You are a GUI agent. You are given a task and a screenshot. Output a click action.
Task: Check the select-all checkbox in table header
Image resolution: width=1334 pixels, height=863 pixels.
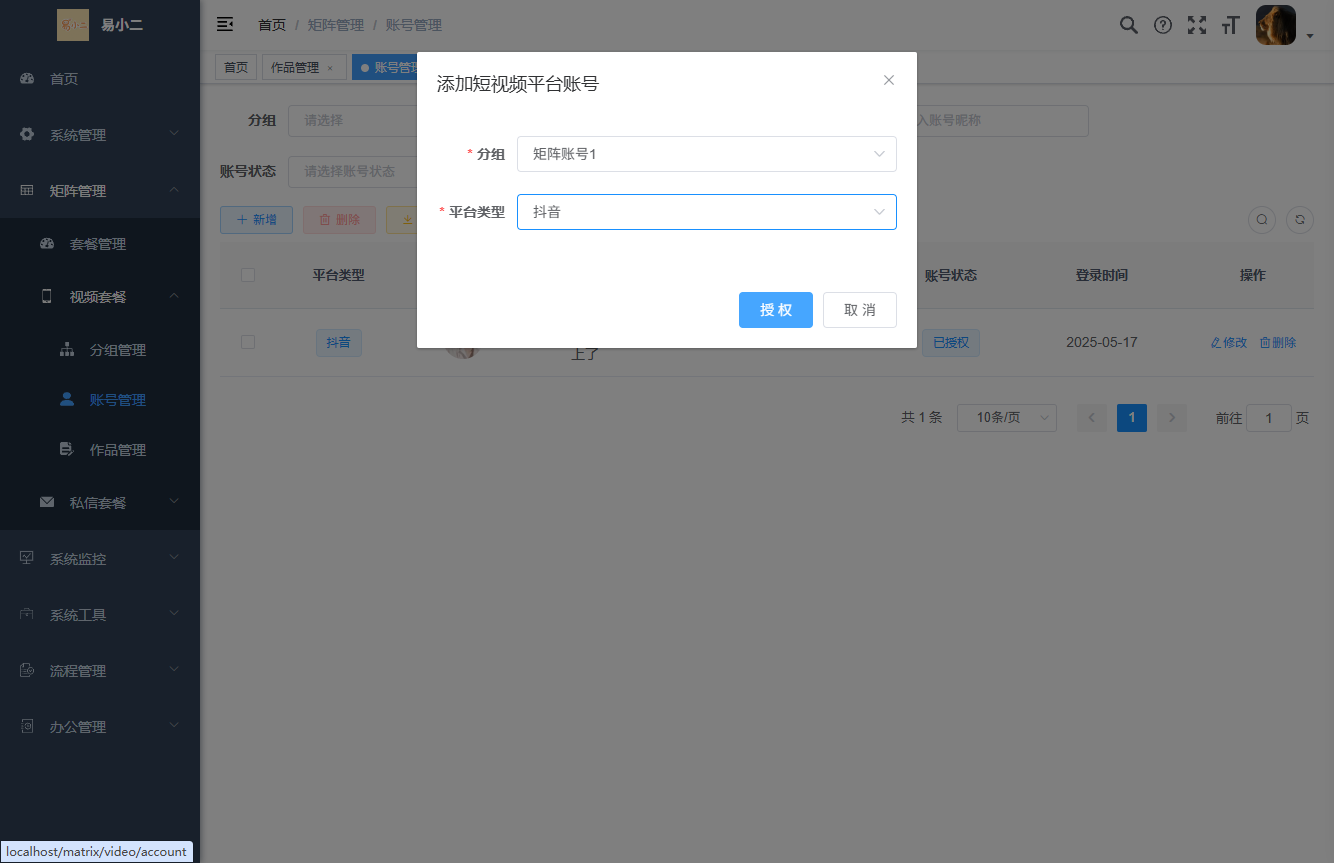click(x=248, y=275)
